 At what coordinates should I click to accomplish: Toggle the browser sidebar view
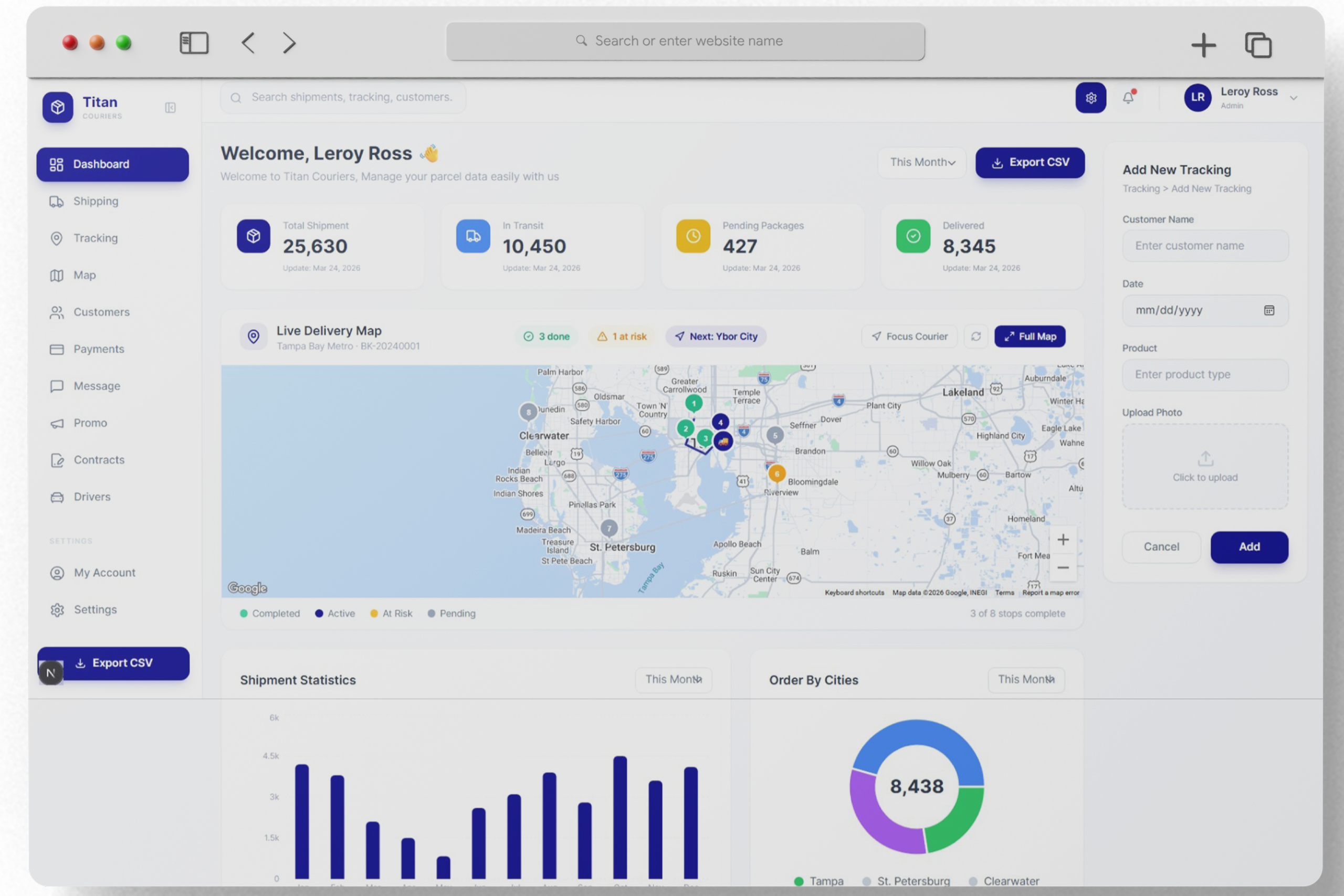(x=194, y=43)
